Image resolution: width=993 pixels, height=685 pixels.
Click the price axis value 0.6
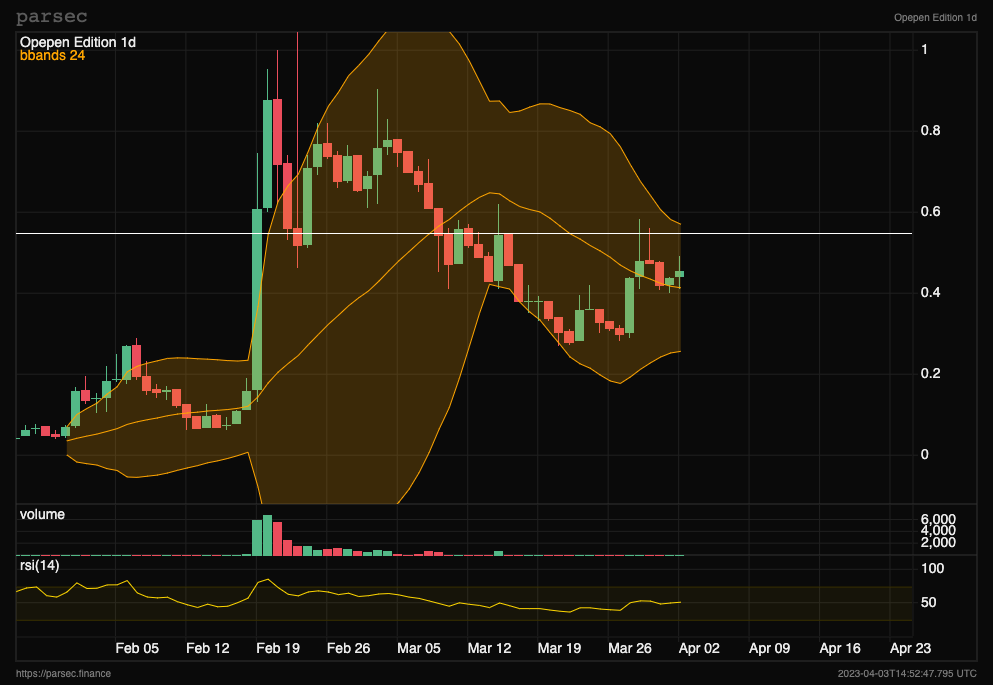[x=930, y=211]
